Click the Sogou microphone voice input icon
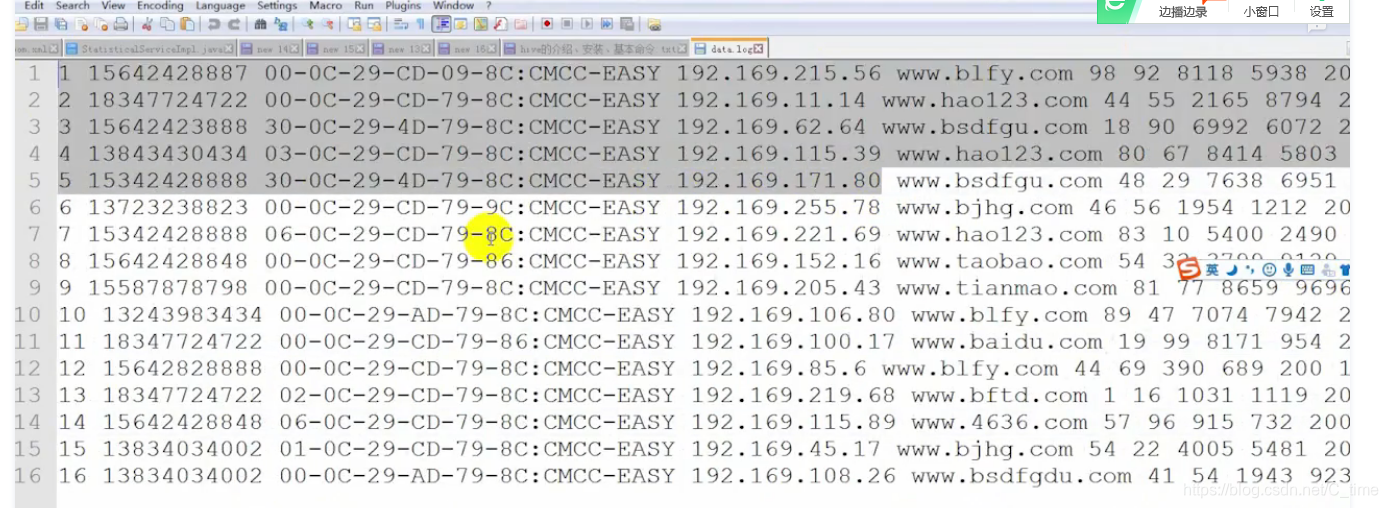This screenshot has width=1388, height=508. coord(1288,270)
